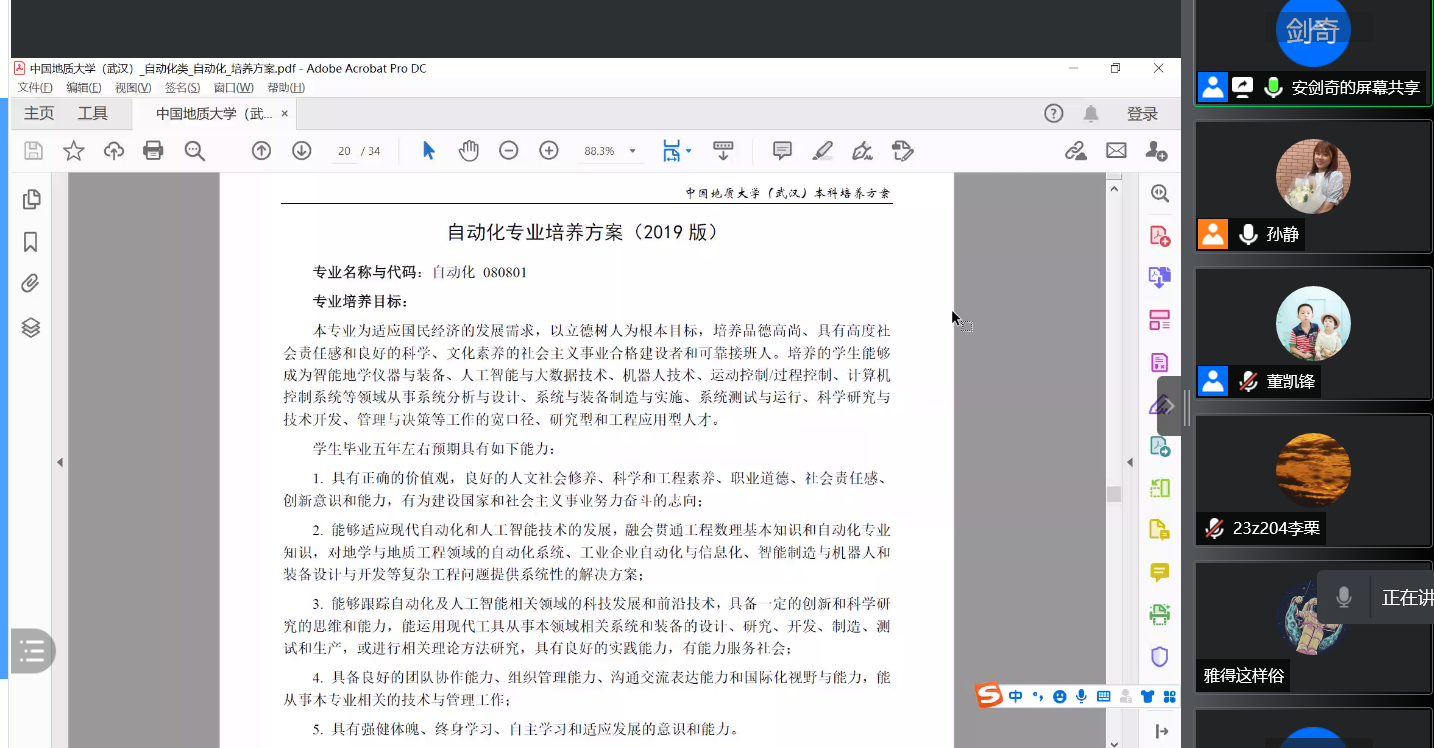This screenshot has height=748, width=1434.
Task: Star this file as a favorite
Action: pos(74,151)
